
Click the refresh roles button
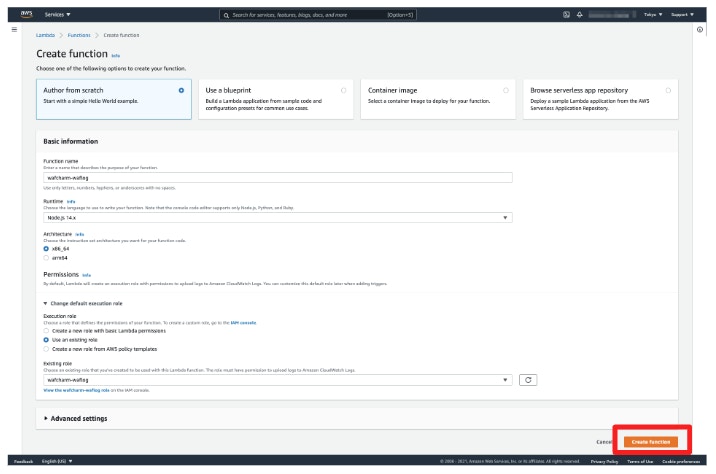tap(528, 380)
